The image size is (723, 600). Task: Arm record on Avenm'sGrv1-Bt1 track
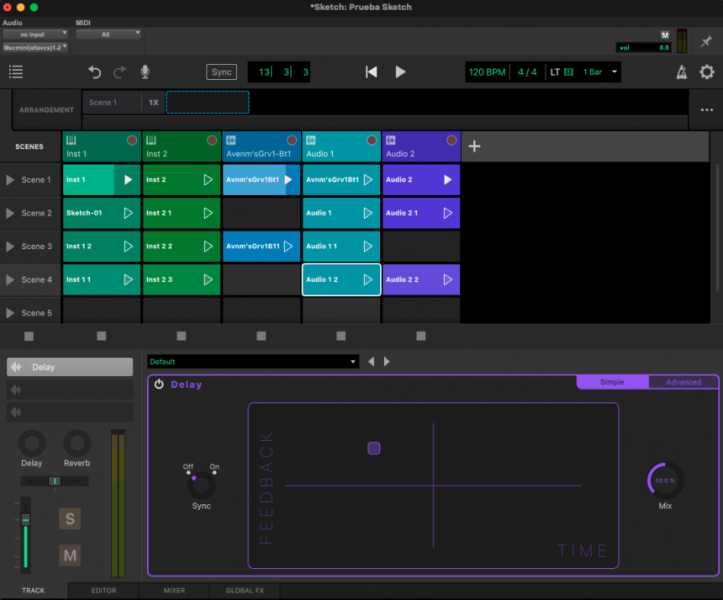pyautogui.click(x=291, y=140)
